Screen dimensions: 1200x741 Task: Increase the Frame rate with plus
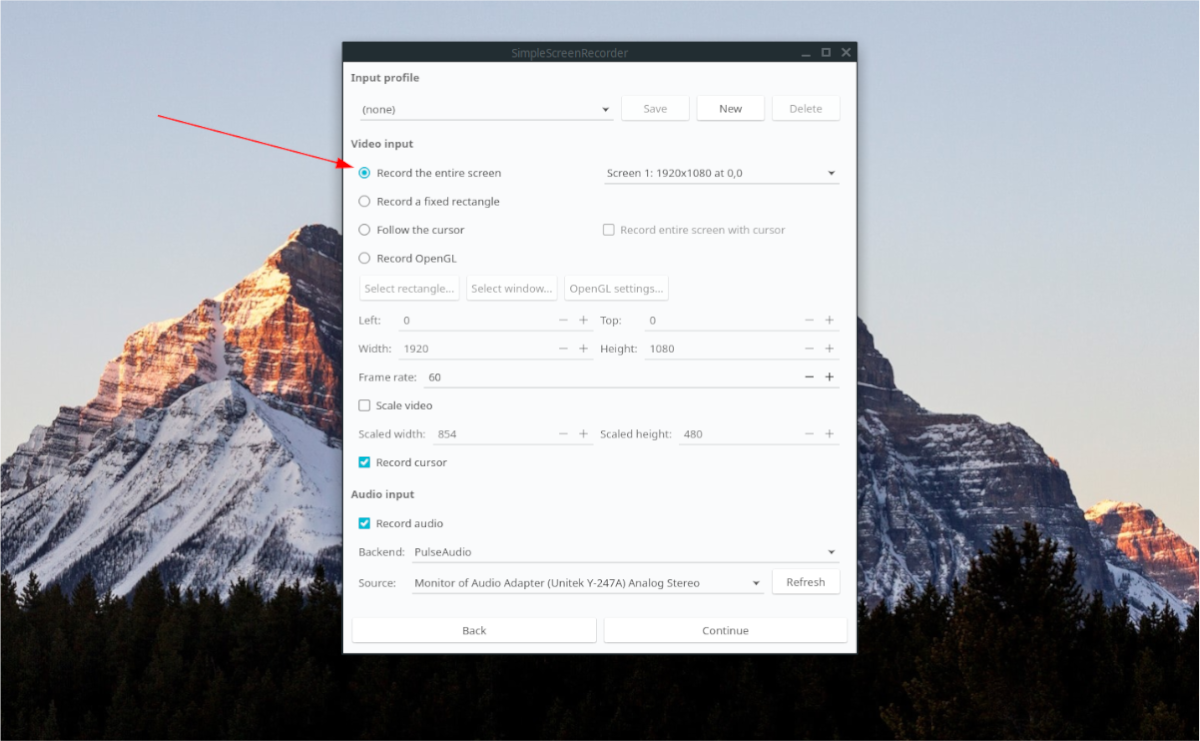coord(829,377)
